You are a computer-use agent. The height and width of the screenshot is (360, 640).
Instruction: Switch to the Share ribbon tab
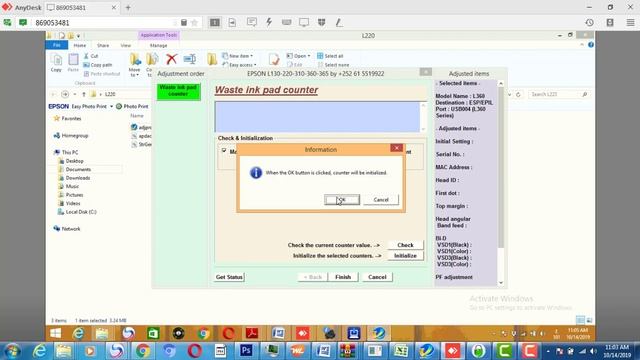[103, 45]
